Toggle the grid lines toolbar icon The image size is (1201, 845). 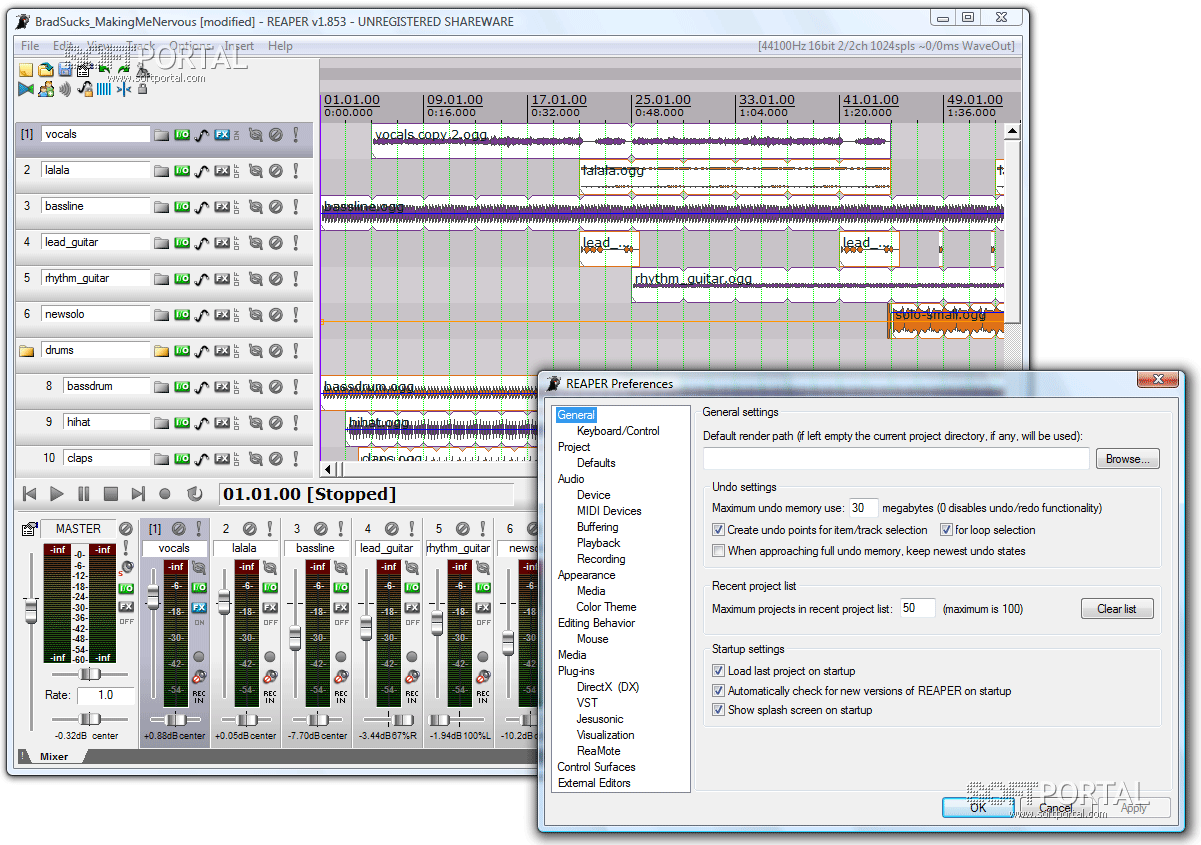point(104,90)
